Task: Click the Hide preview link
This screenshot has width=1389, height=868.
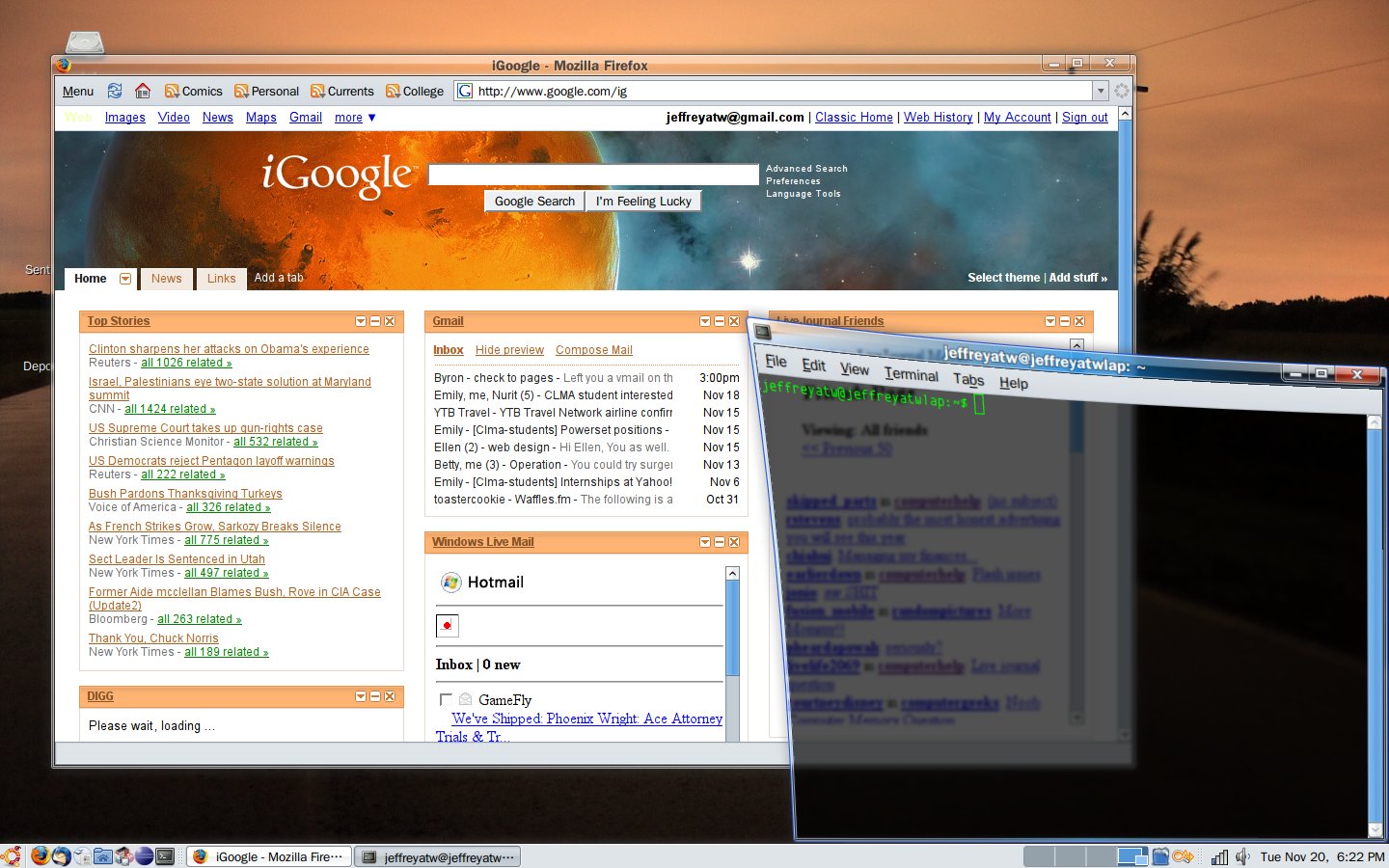Action: coord(509,350)
